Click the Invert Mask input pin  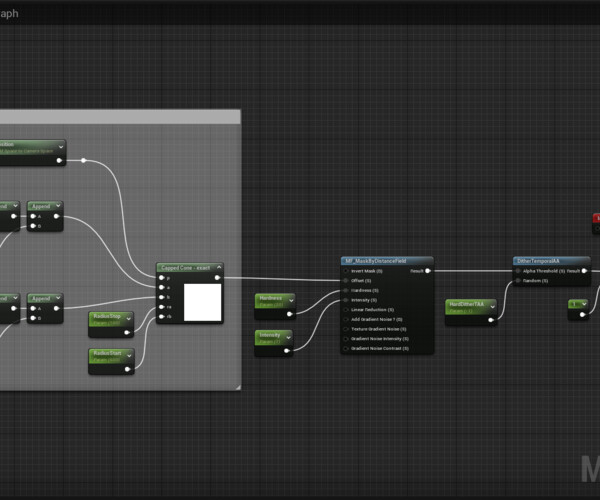click(x=346, y=270)
